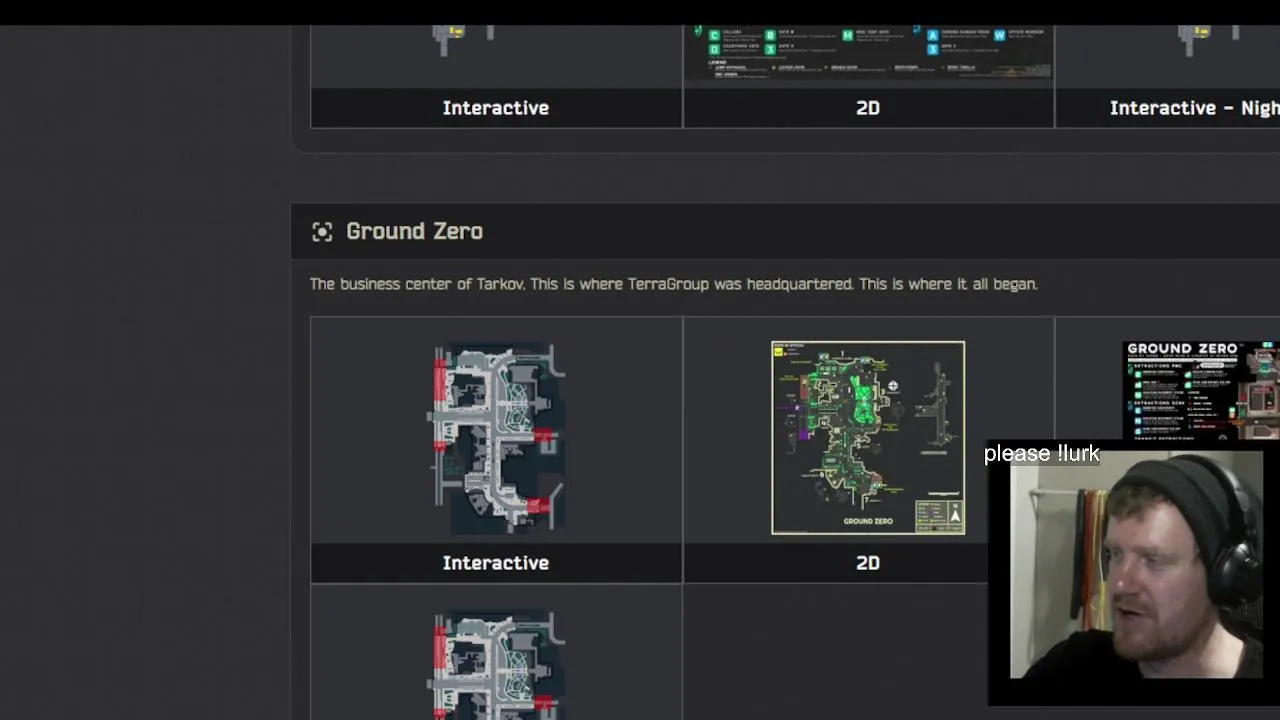Click the upper section's 2D label
Screen dimensions: 1280x720
868,108
